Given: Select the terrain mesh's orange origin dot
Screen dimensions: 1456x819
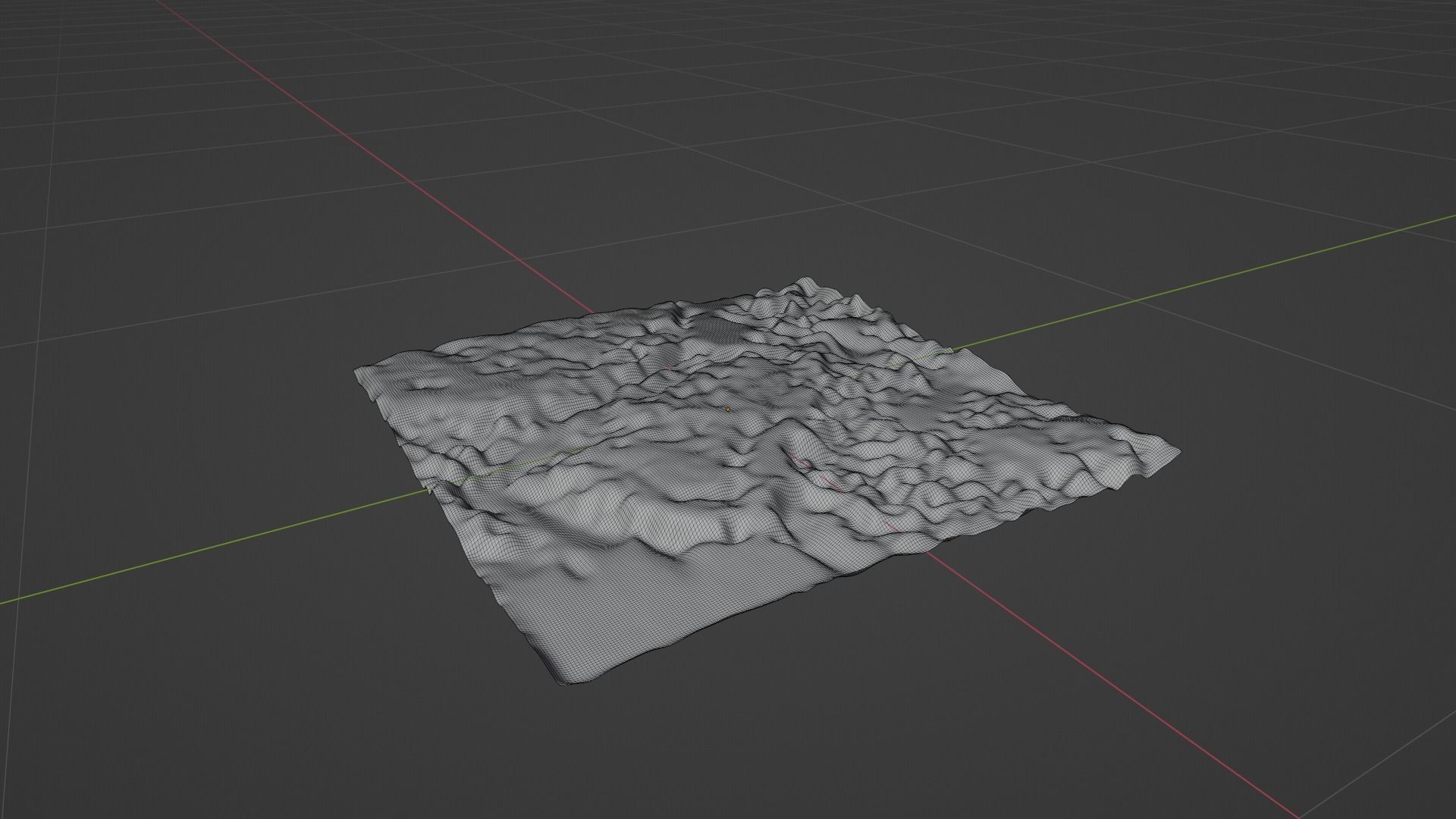Looking at the screenshot, I should click(728, 409).
